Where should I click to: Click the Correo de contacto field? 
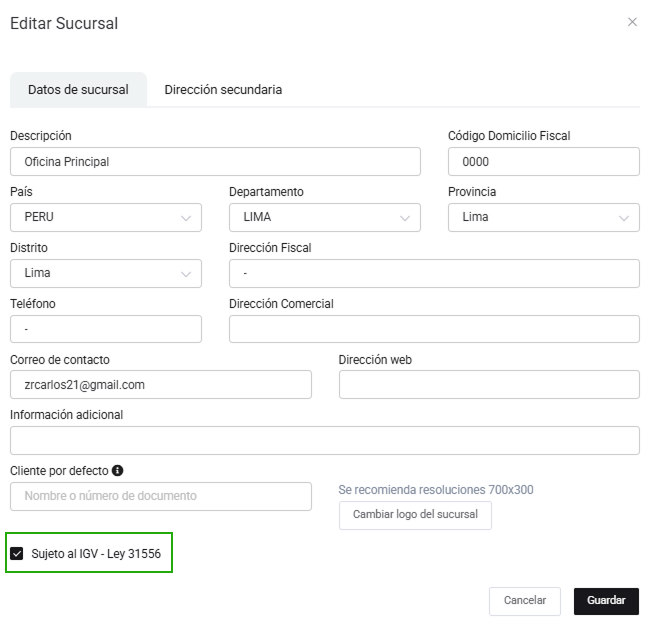tap(161, 385)
